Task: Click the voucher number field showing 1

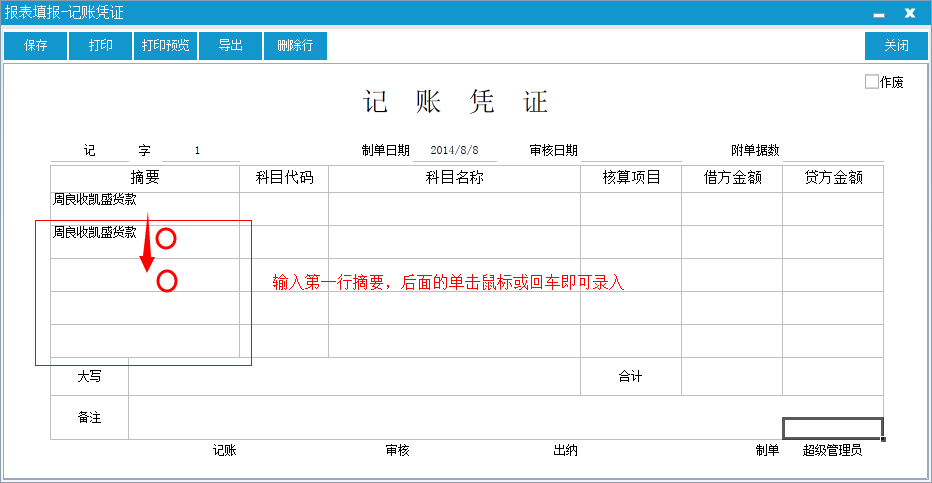Action: coord(201,150)
